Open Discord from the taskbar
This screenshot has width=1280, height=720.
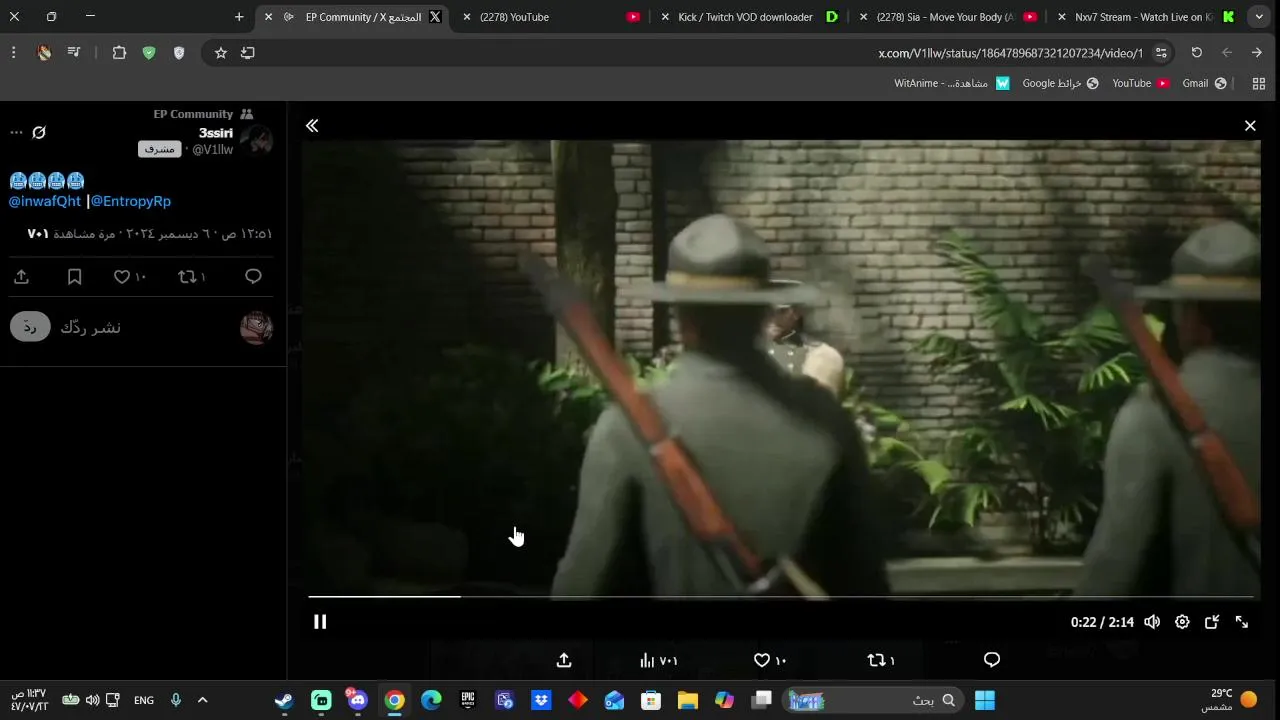pos(358,700)
